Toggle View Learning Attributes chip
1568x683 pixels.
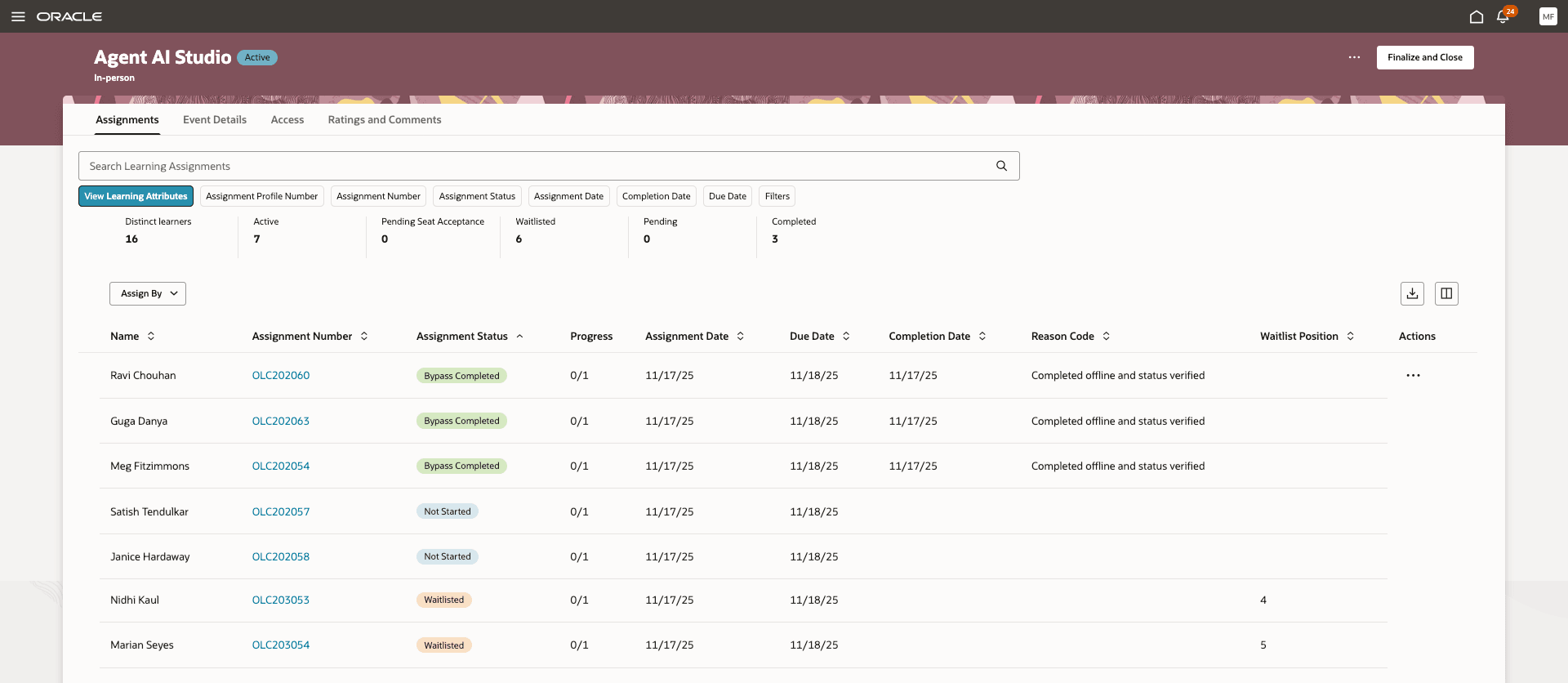(136, 196)
